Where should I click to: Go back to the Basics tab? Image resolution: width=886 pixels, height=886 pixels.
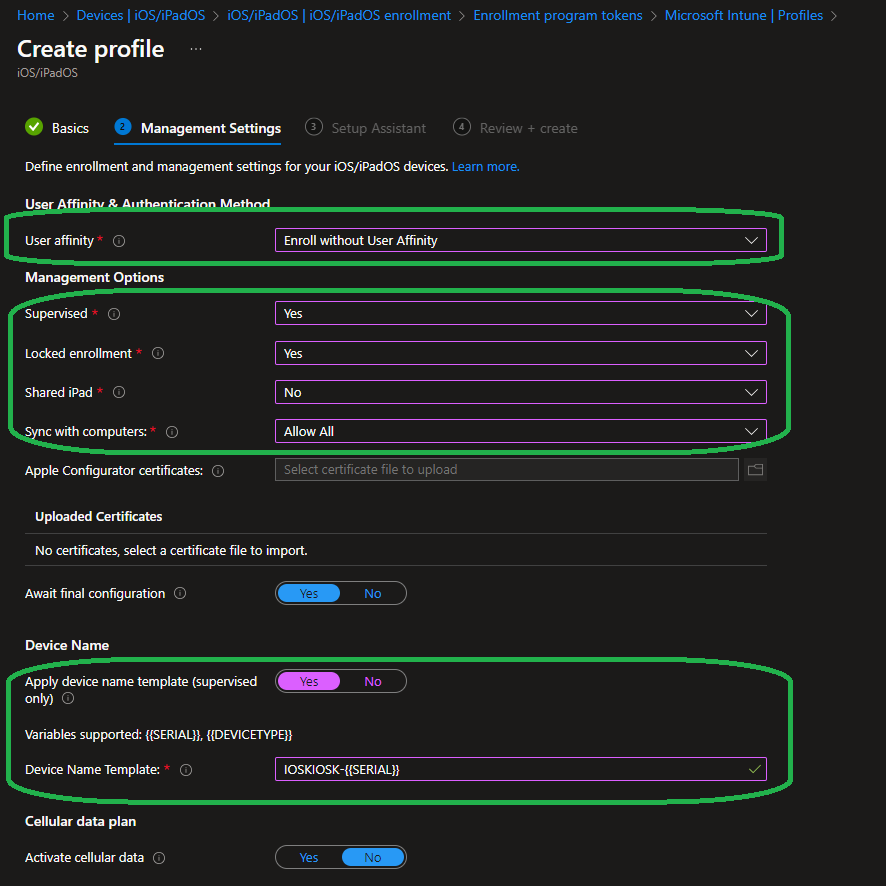click(x=70, y=128)
